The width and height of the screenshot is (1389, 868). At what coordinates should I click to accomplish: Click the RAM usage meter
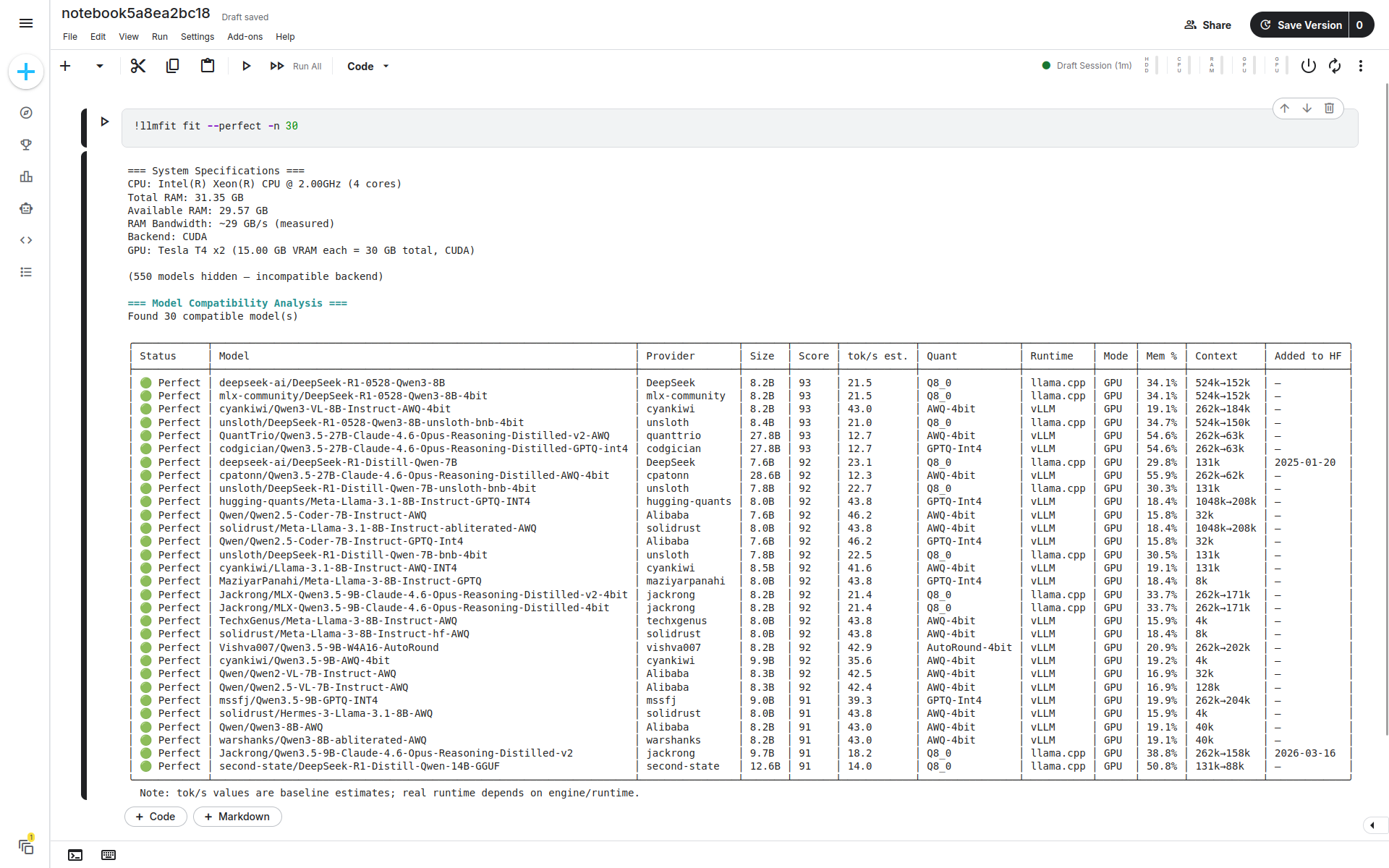1215,66
